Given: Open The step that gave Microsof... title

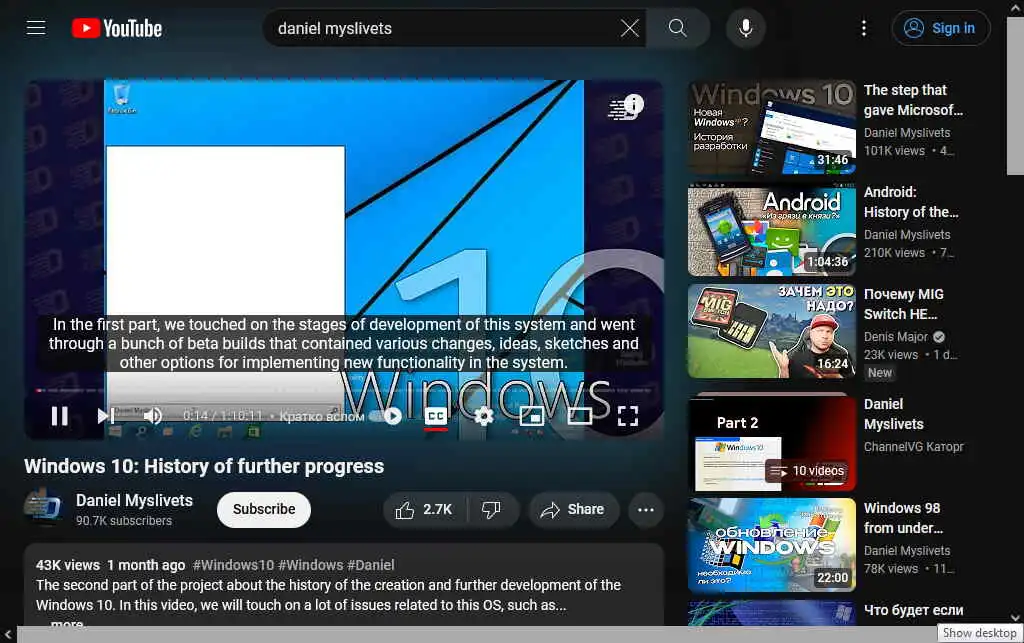Looking at the screenshot, I should pos(913,100).
